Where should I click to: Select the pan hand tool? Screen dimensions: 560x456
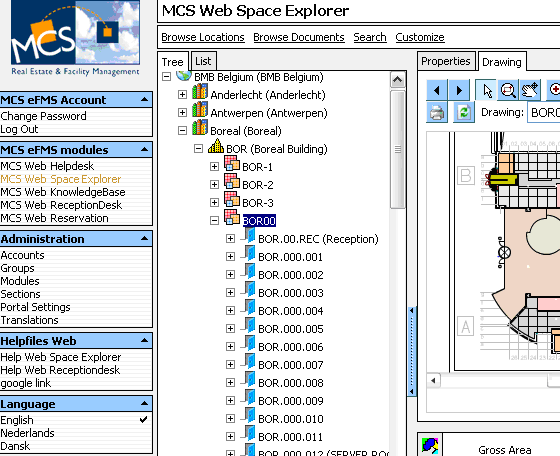click(x=530, y=90)
